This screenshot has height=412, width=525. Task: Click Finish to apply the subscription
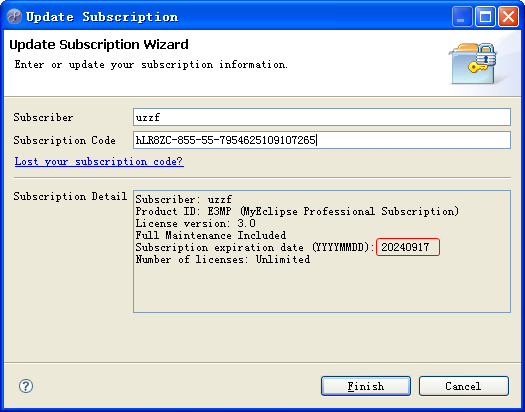(x=366, y=386)
